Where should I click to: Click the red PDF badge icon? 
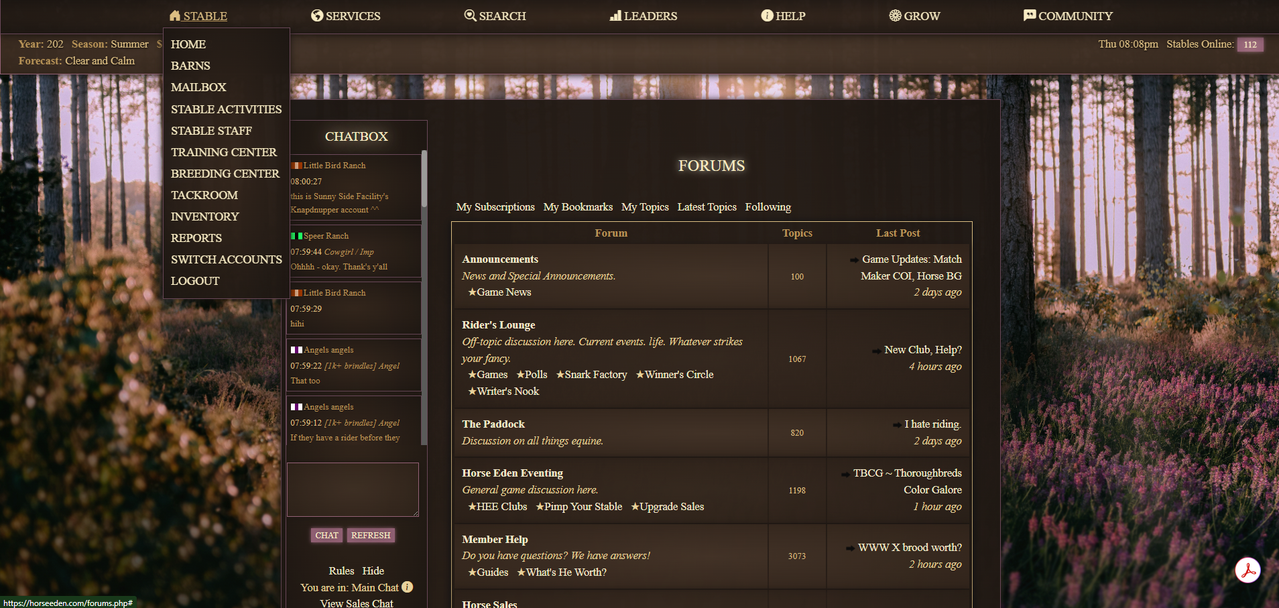(1246, 571)
